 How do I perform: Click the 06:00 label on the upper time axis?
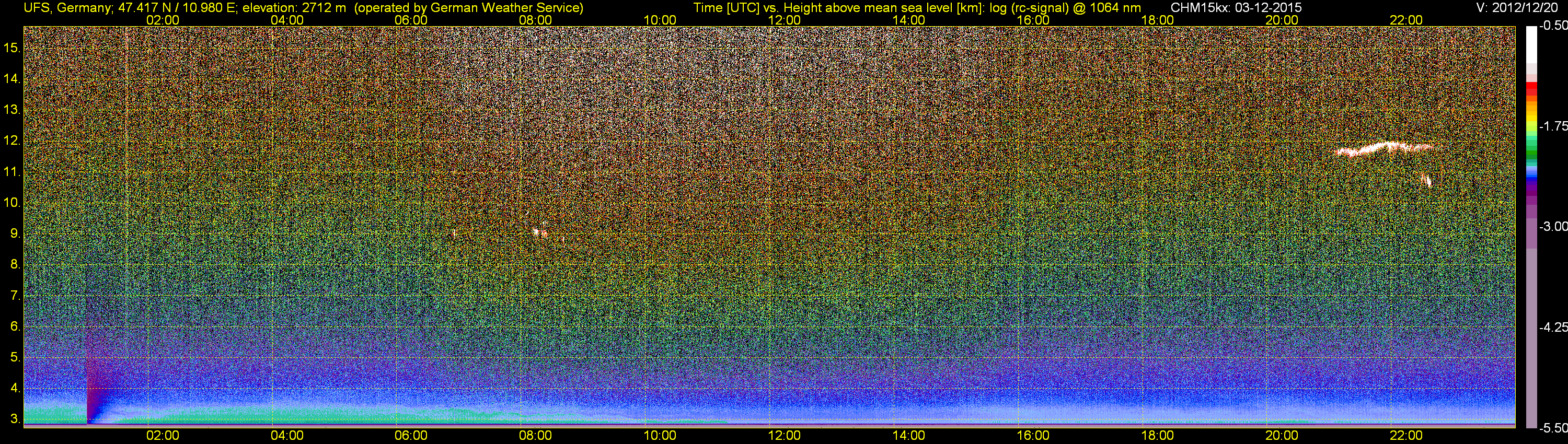411,20
